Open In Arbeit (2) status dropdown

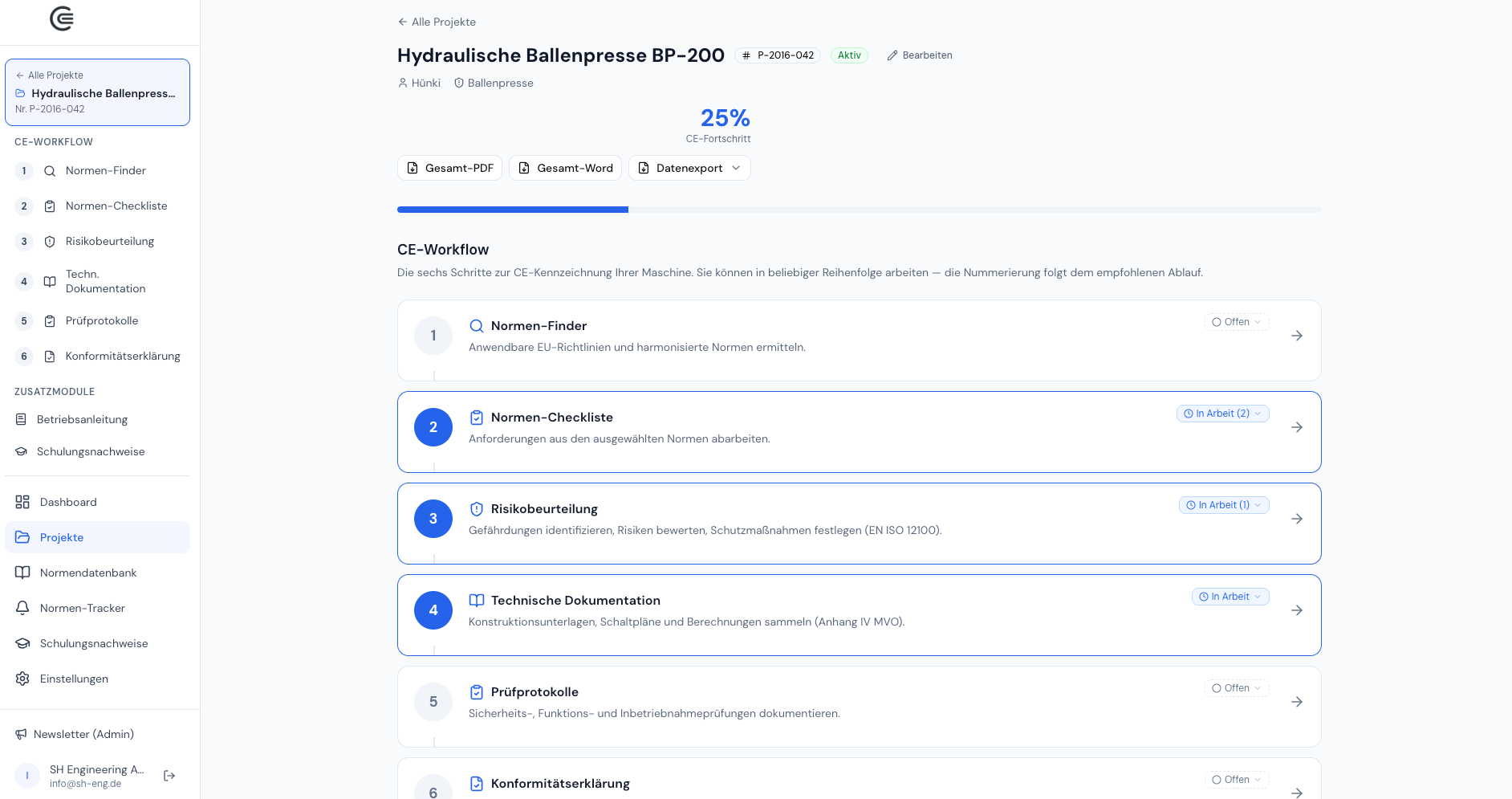1222,414
